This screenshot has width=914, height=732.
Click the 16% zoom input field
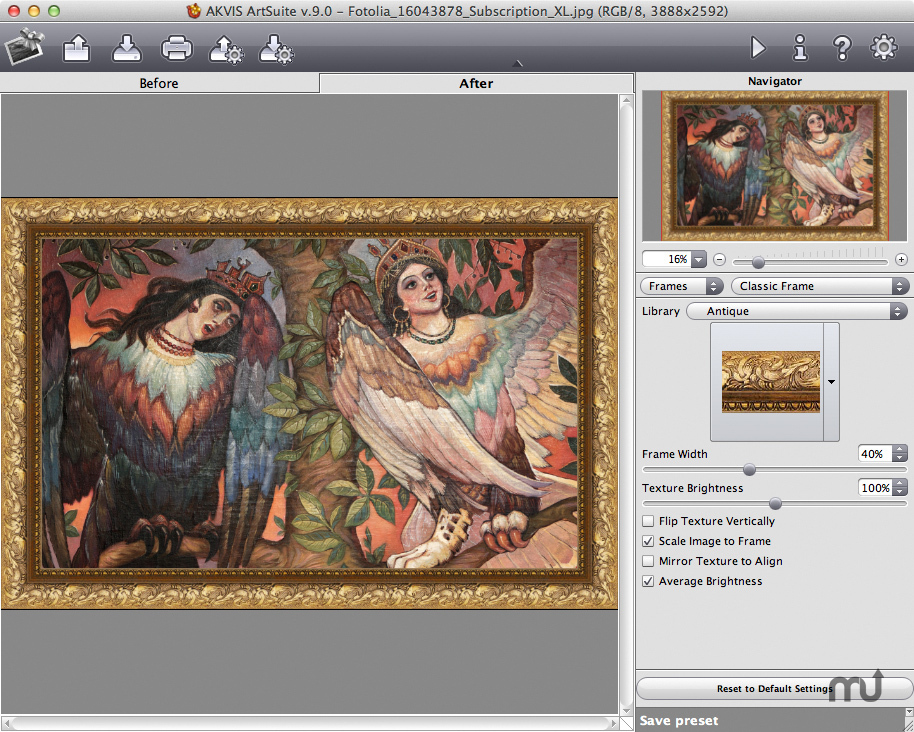click(x=667, y=259)
